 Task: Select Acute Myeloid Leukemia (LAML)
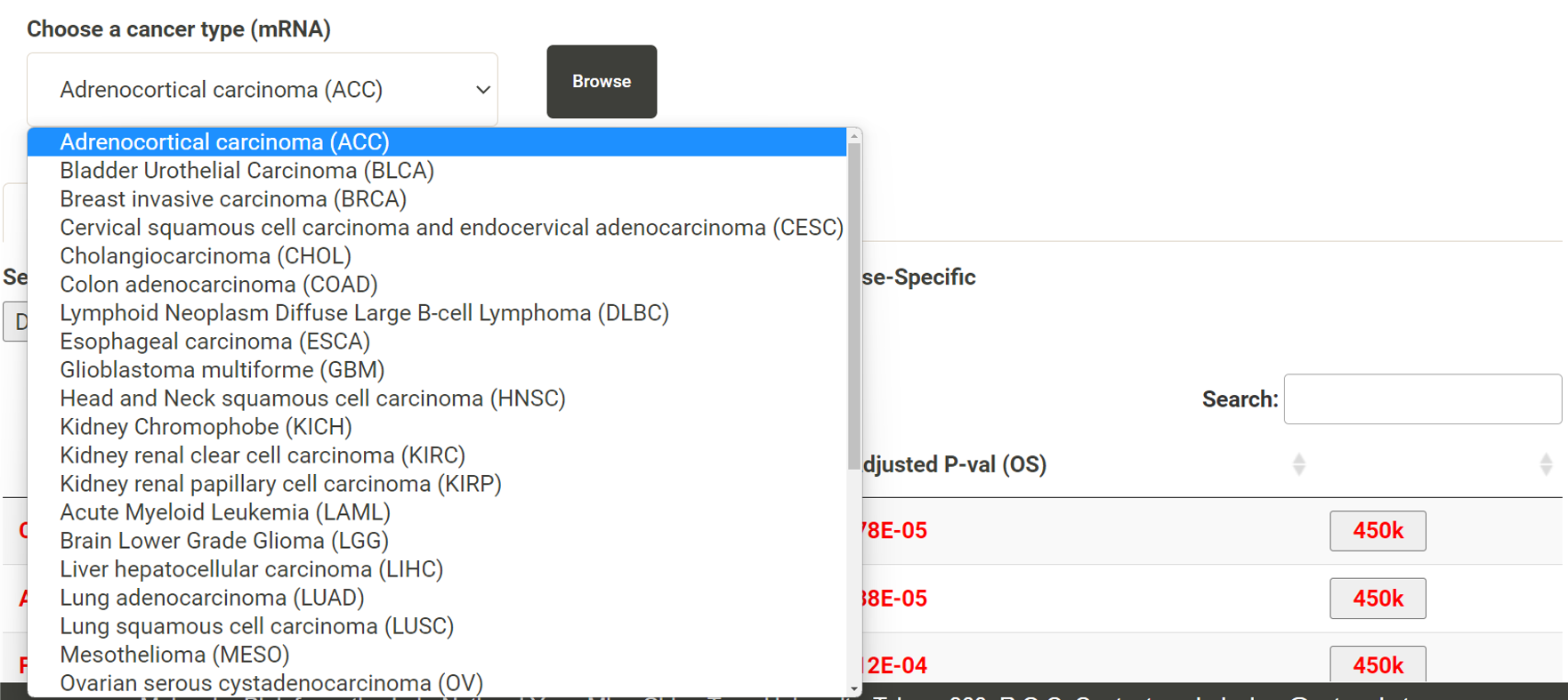pyautogui.click(x=225, y=512)
